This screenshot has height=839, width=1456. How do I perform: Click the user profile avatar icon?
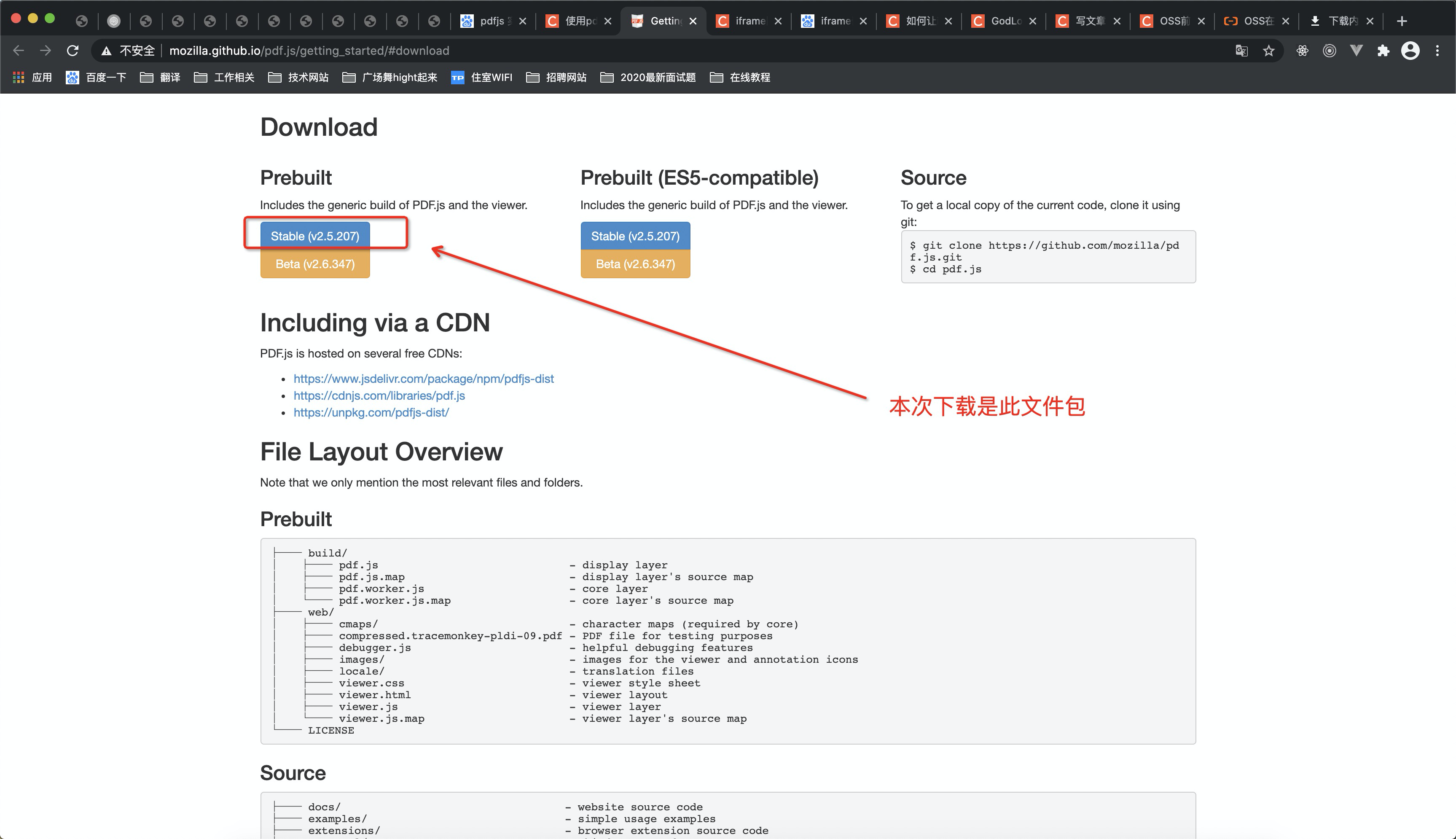coord(1410,51)
